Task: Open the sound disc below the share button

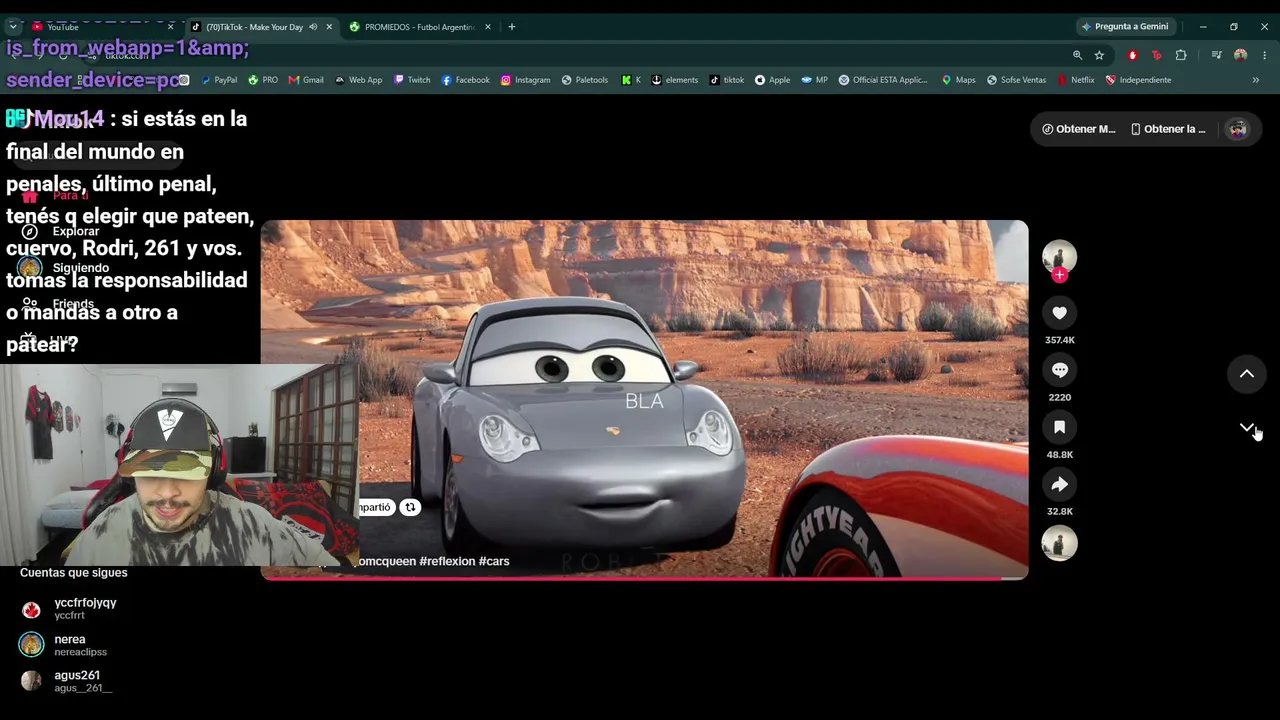Action: (1059, 543)
